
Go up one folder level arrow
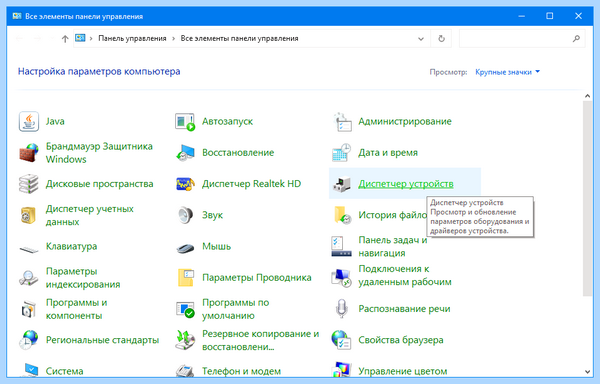pos(65,39)
